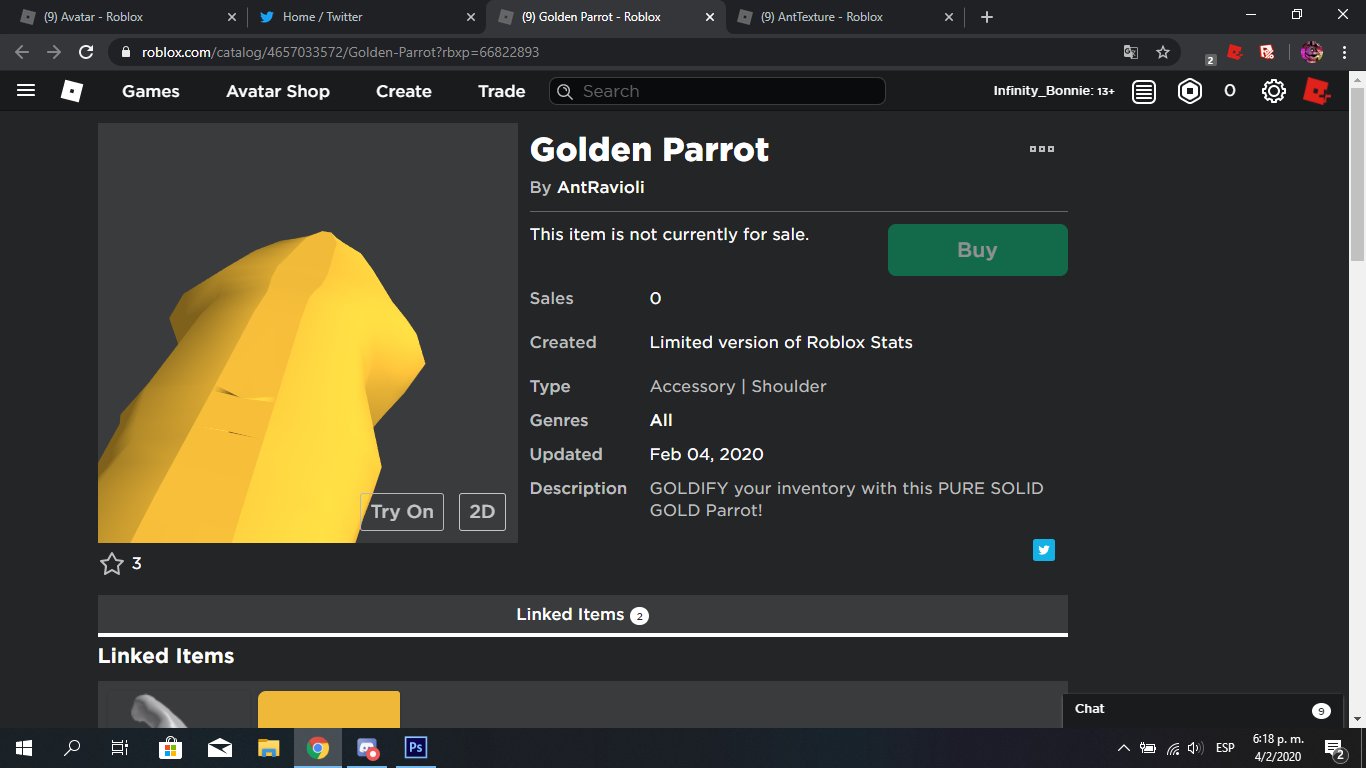Share Golden Parrot via the Twitter icon

(x=1044, y=550)
